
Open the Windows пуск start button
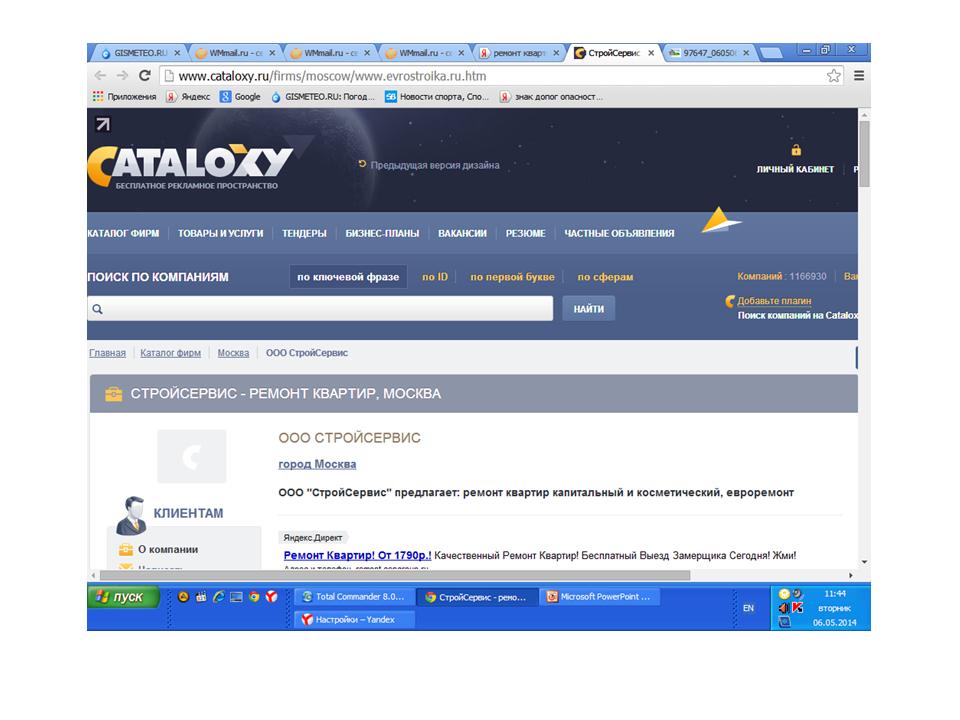pos(124,596)
